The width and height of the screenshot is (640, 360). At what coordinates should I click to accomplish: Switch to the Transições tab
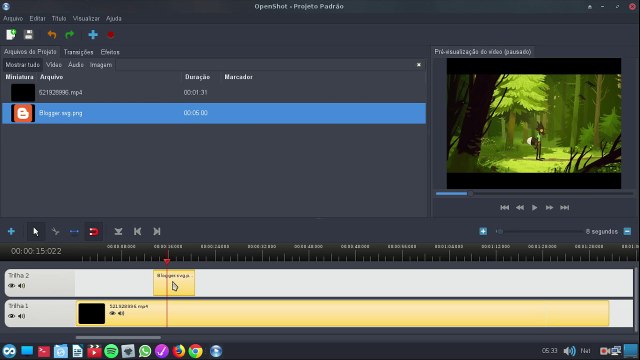click(78, 52)
